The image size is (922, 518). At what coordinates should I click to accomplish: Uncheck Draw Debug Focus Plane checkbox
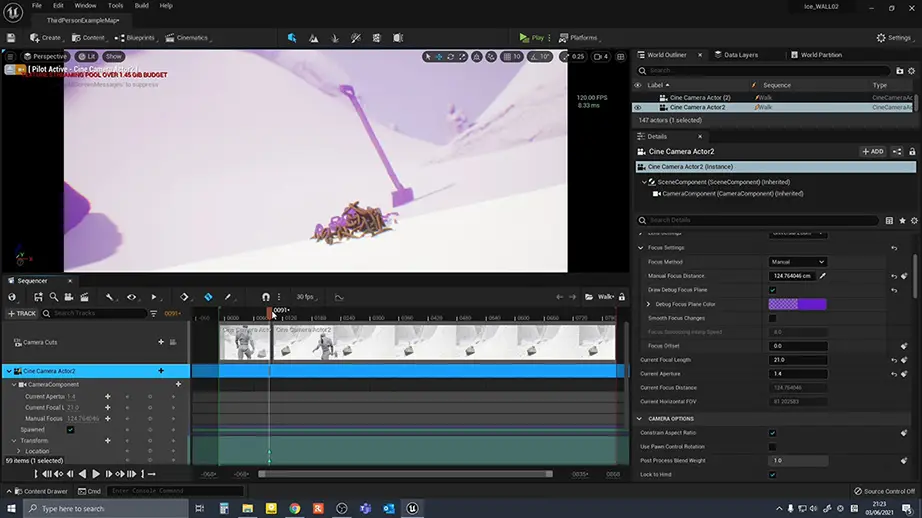(x=772, y=290)
